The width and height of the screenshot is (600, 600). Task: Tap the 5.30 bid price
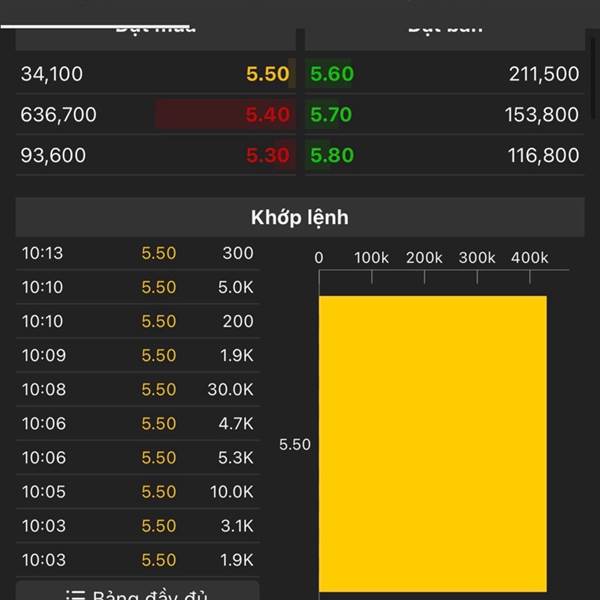tap(267, 156)
